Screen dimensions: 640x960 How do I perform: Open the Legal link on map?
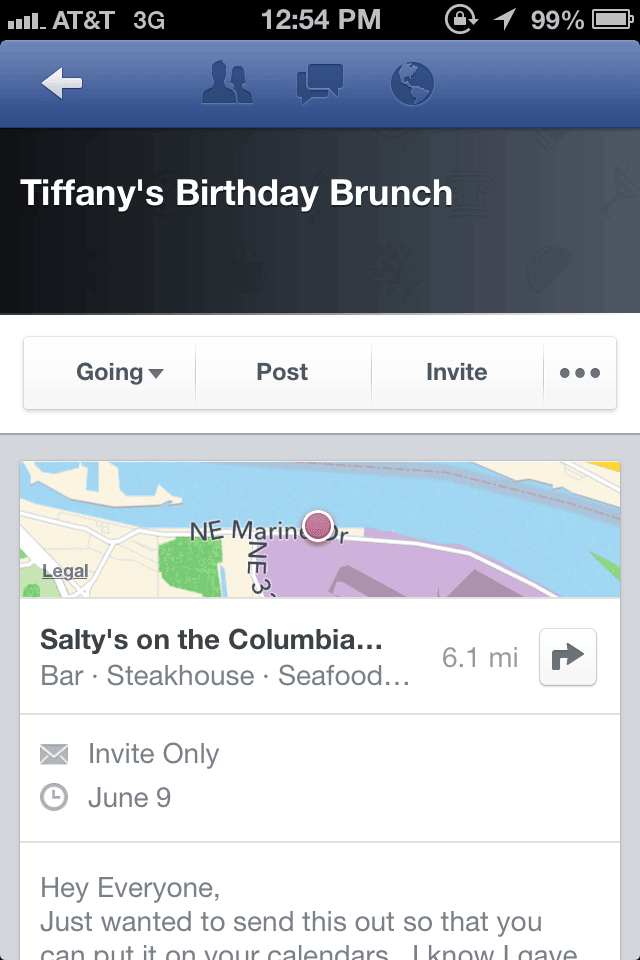[65, 571]
